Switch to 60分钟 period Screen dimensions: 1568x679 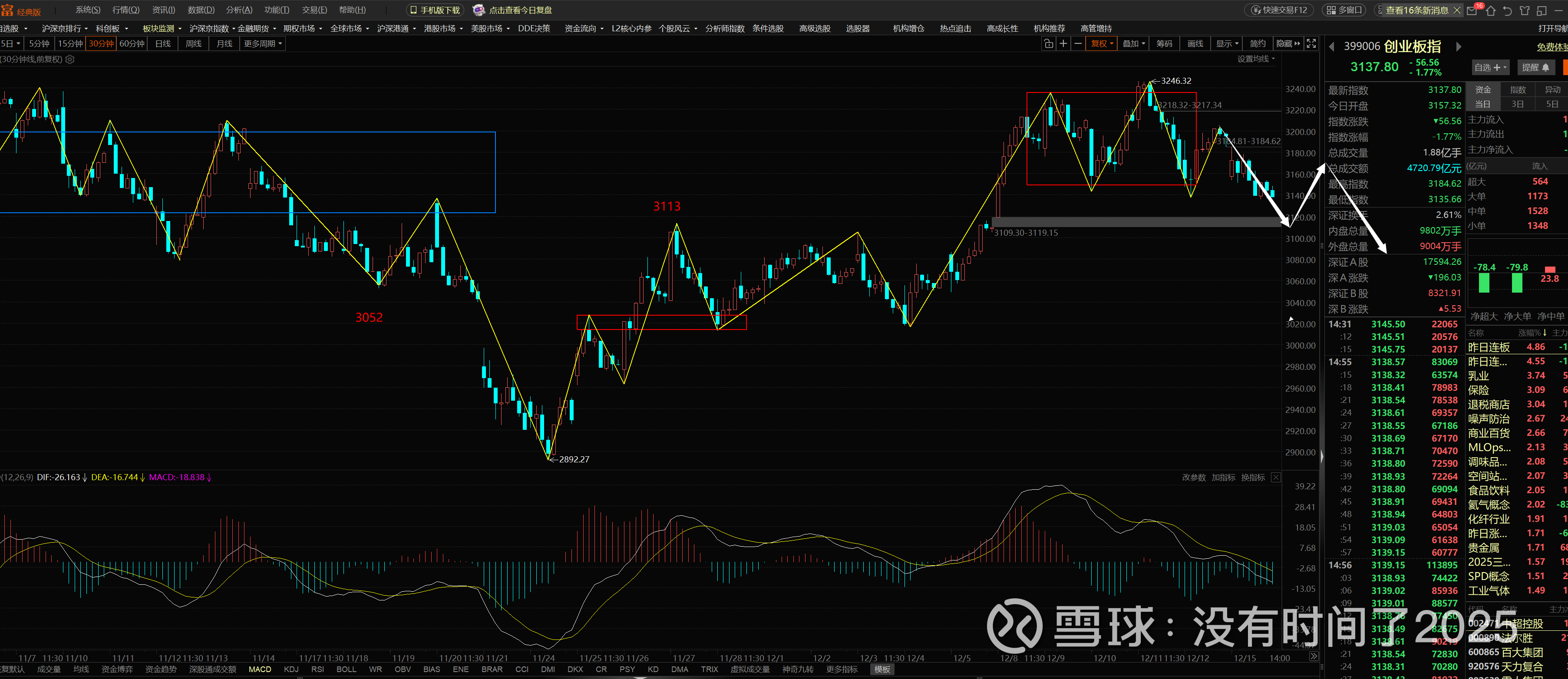132,44
